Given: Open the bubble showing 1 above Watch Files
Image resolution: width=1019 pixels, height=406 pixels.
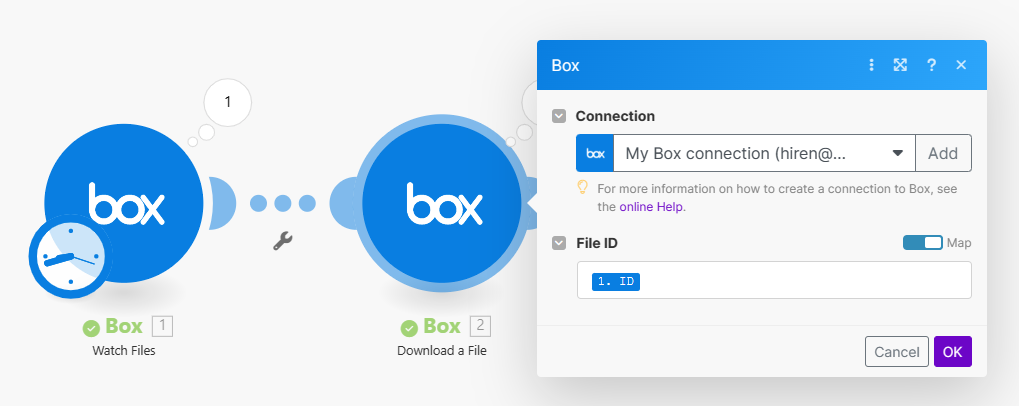Looking at the screenshot, I should [x=227, y=103].
